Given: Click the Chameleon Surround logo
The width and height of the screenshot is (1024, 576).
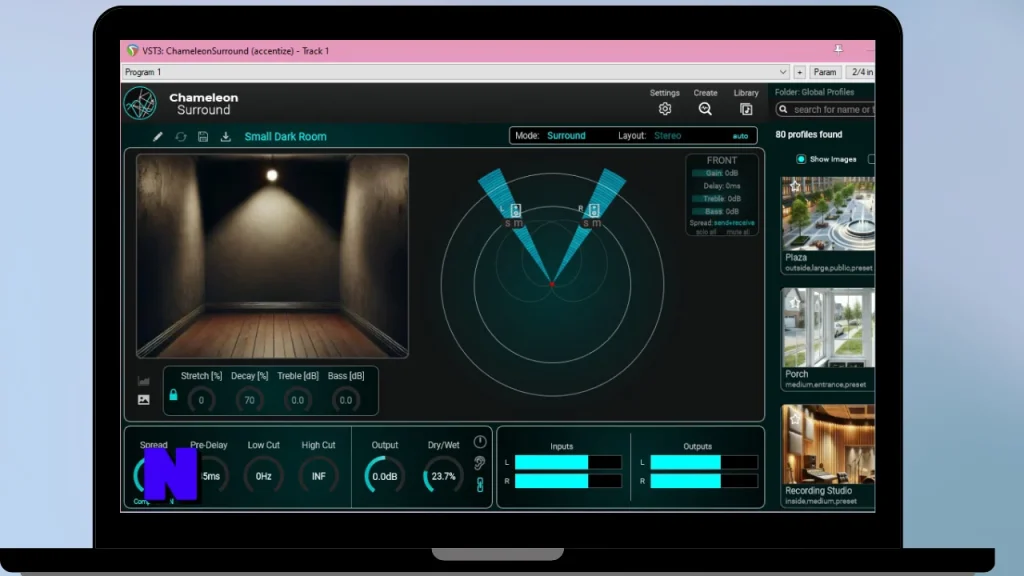Looking at the screenshot, I should 140,103.
